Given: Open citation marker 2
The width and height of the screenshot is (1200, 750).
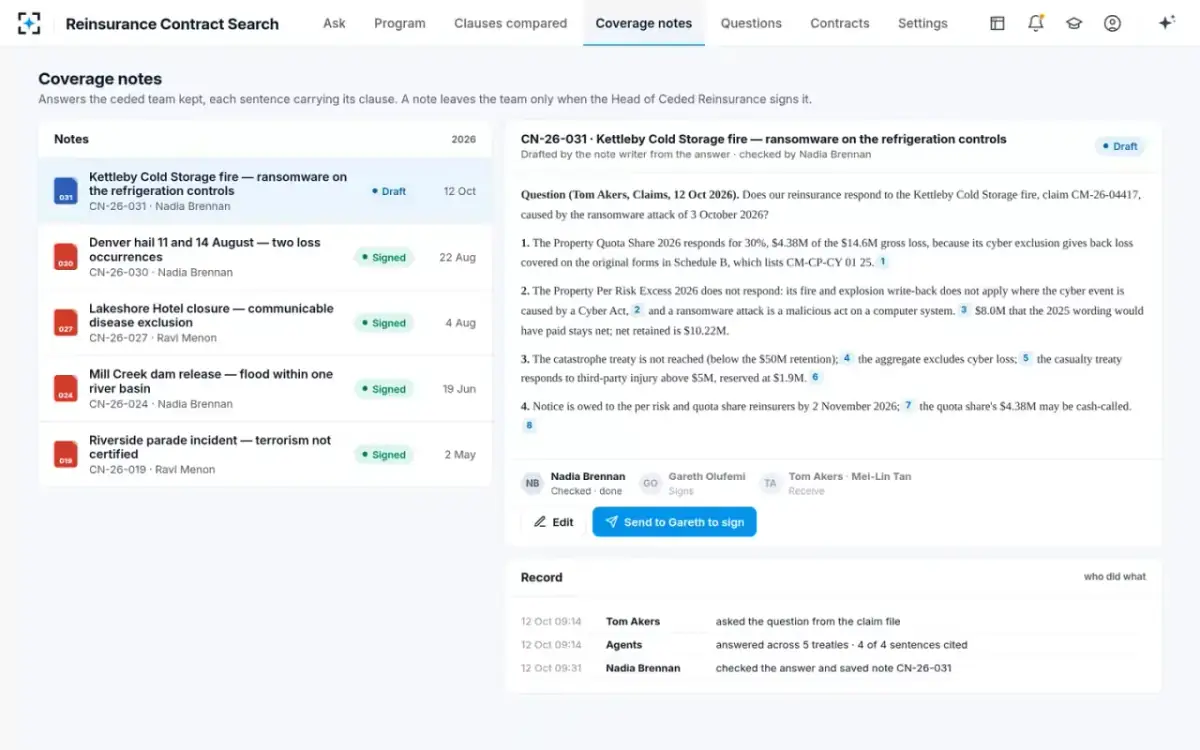Looking at the screenshot, I should click(637, 310).
